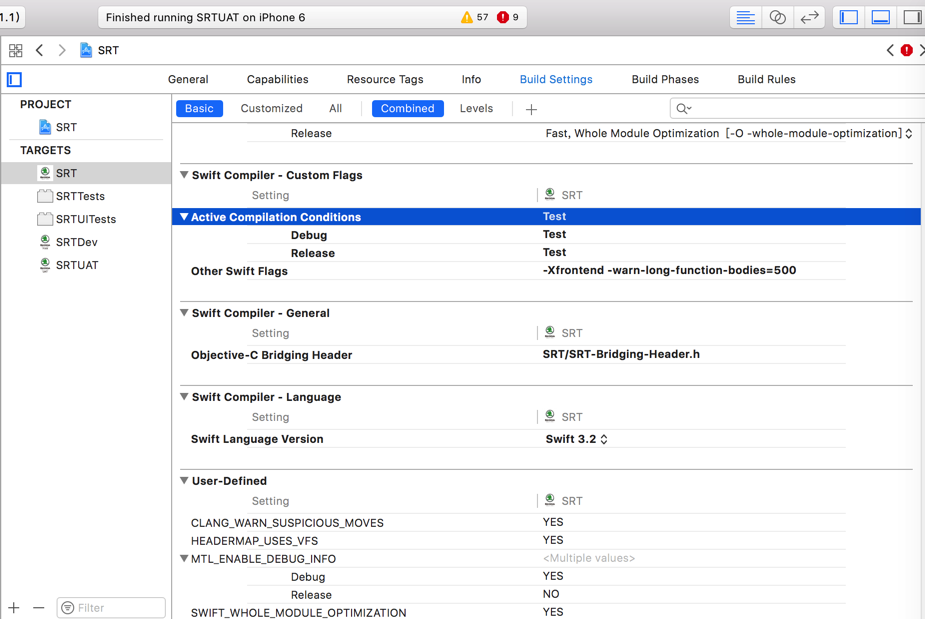Add a new build setting with plus

click(531, 109)
